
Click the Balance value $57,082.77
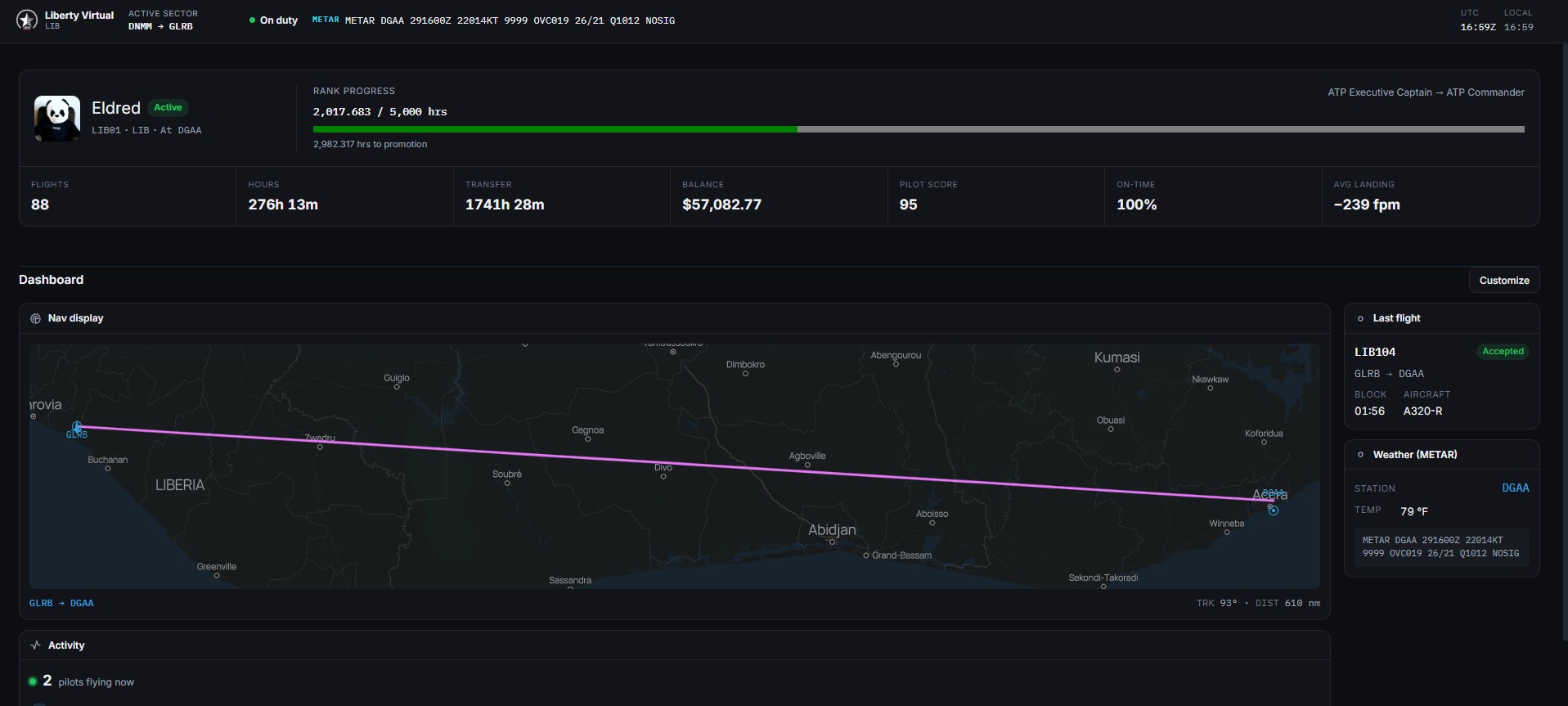[x=721, y=205]
